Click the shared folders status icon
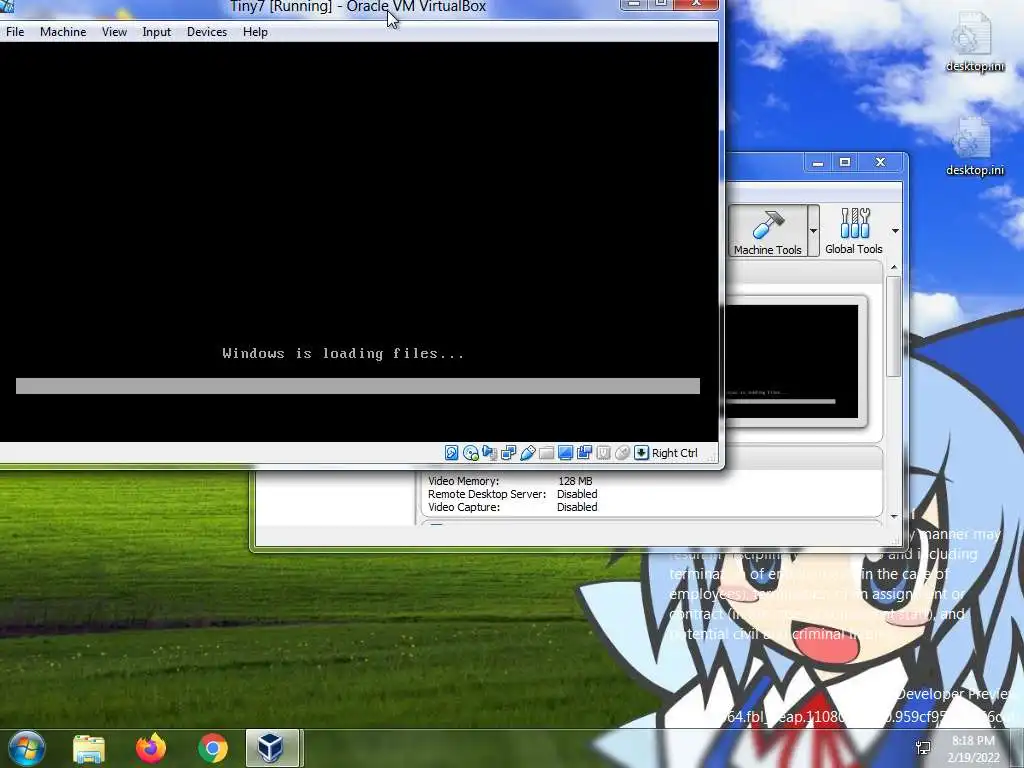Image resolution: width=1024 pixels, height=768 pixels. coord(547,453)
